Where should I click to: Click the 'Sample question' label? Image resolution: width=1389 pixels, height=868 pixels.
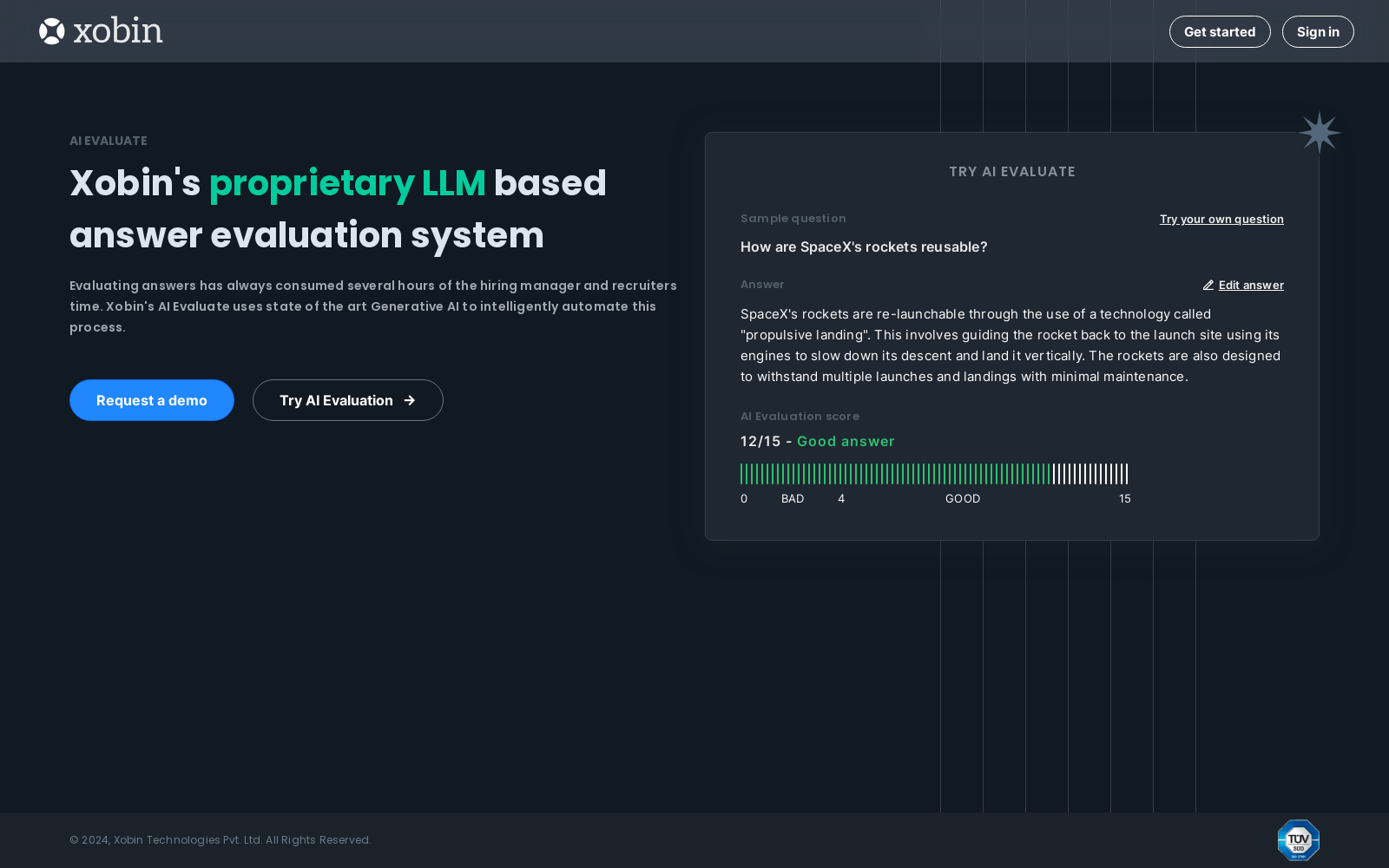(793, 219)
